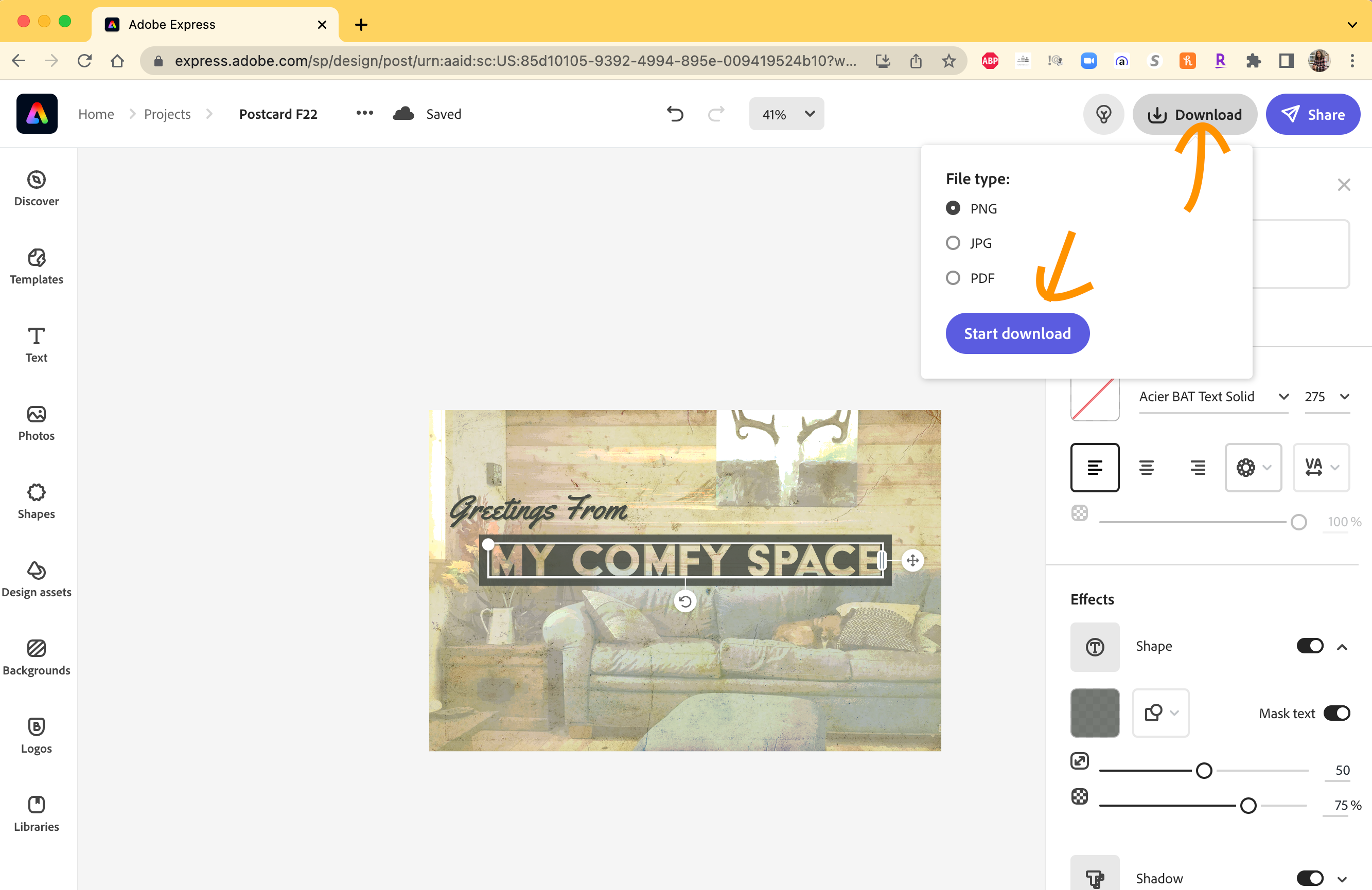Click the shape fill color swatch
1372x890 pixels.
1094,713
